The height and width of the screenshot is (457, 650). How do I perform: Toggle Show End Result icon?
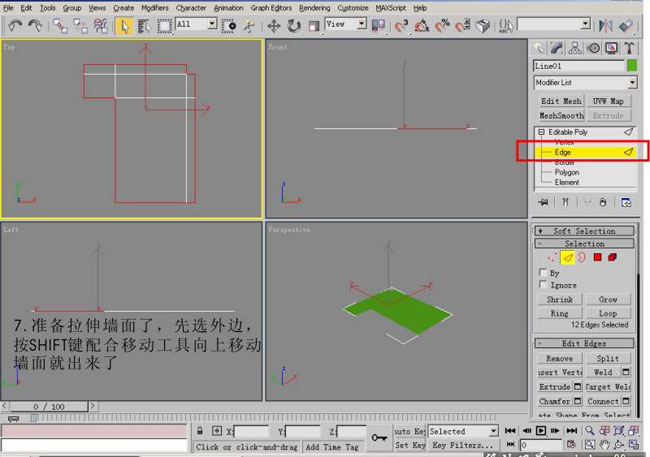(565, 202)
